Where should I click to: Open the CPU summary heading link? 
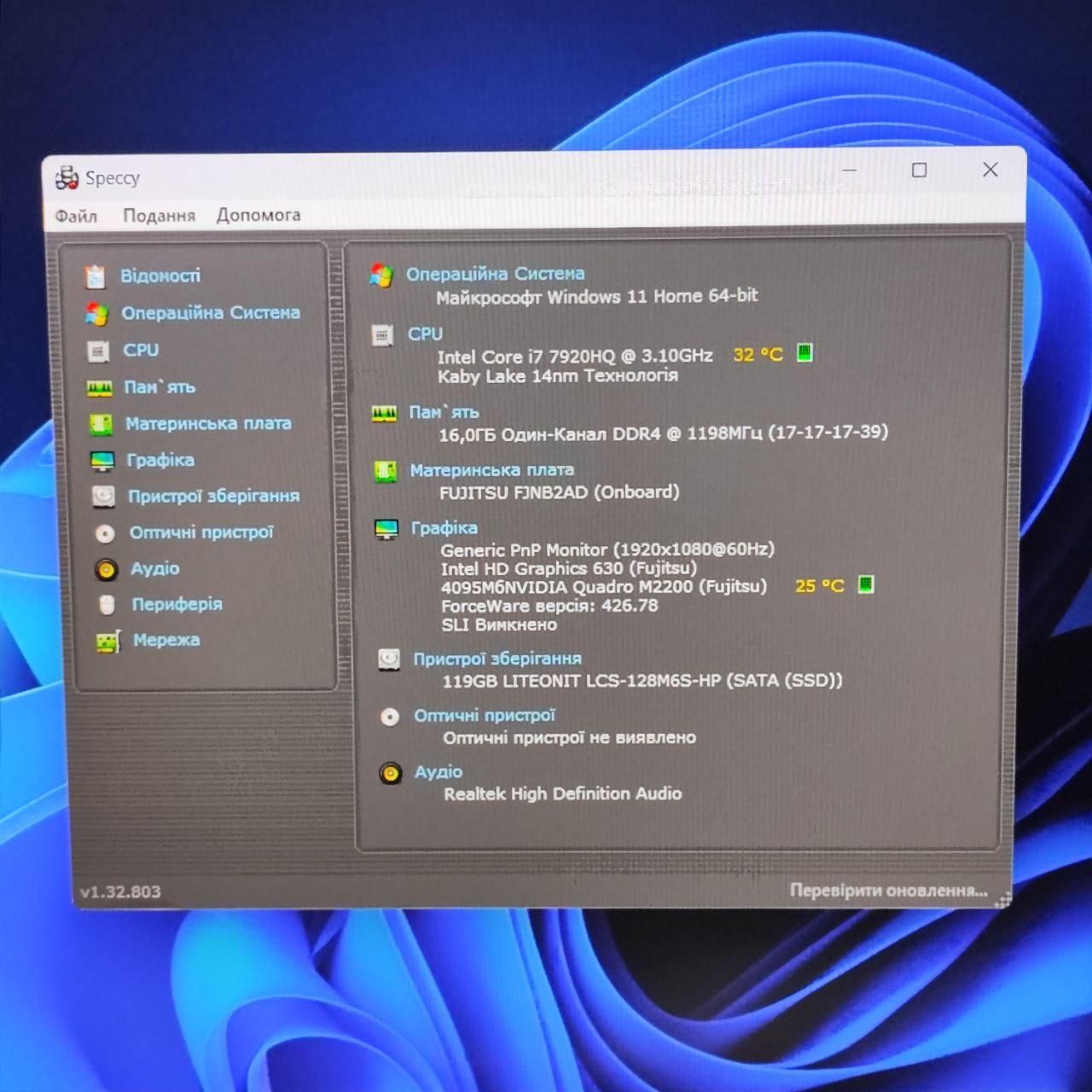425,334
